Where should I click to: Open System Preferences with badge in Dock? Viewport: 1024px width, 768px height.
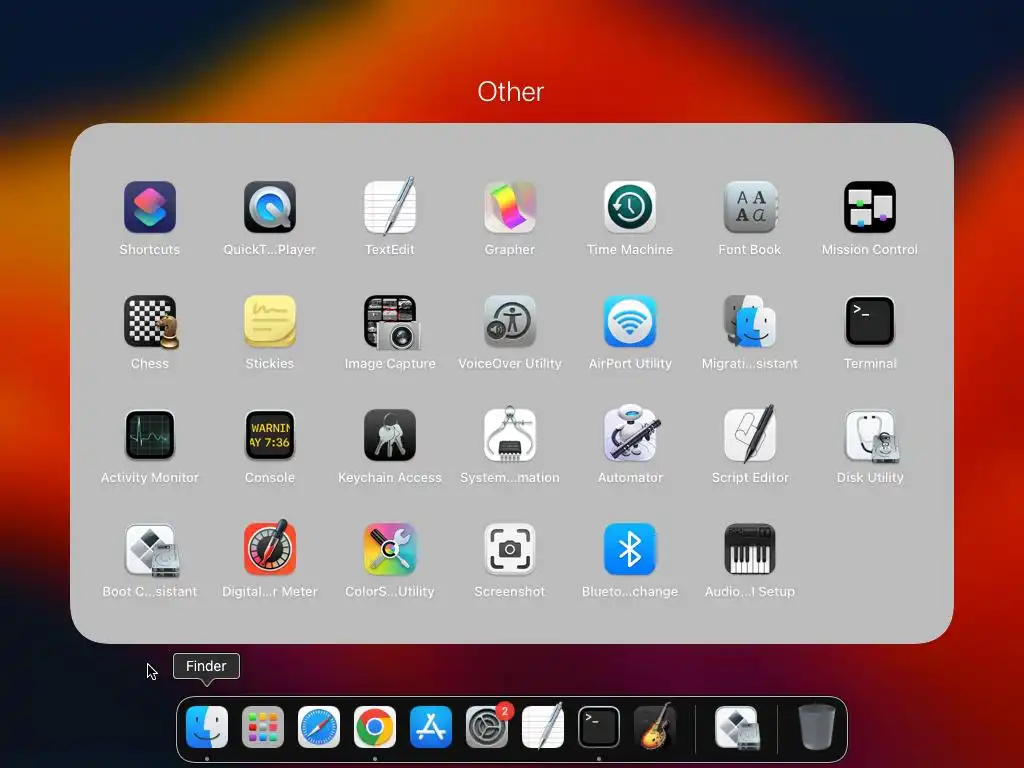pos(487,727)
